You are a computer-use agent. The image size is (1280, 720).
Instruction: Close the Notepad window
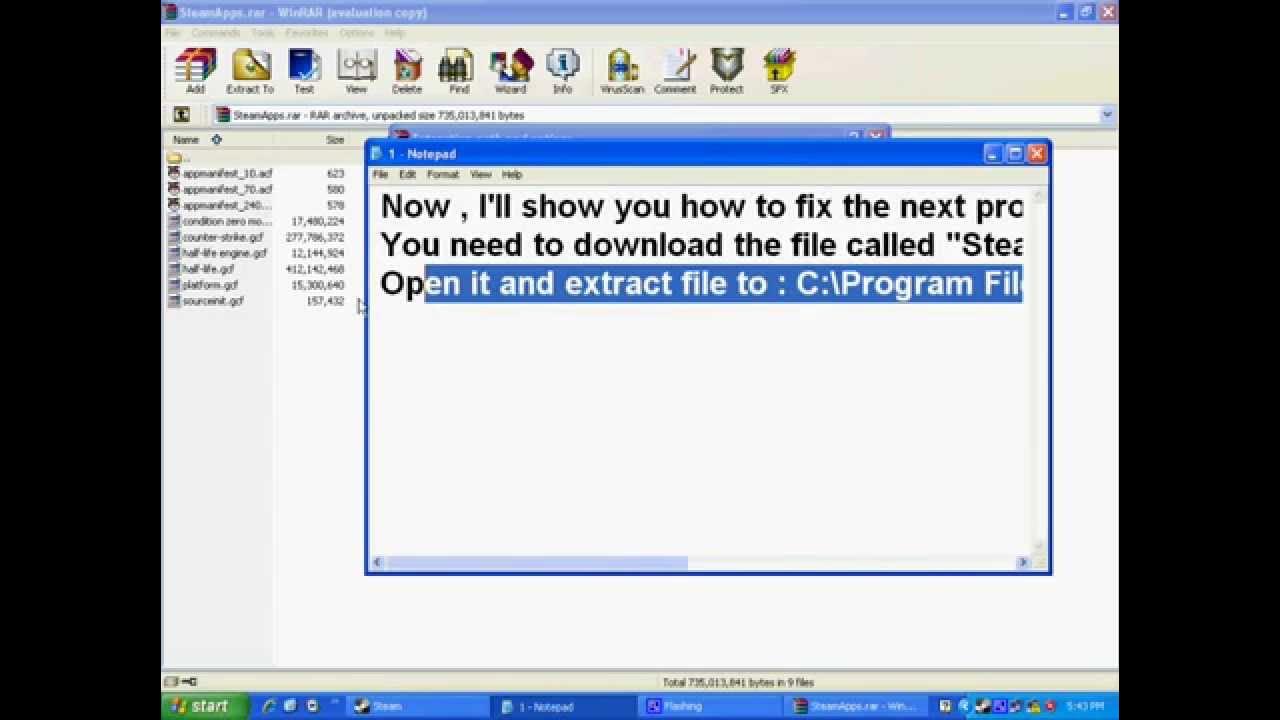pos(1036,154)
